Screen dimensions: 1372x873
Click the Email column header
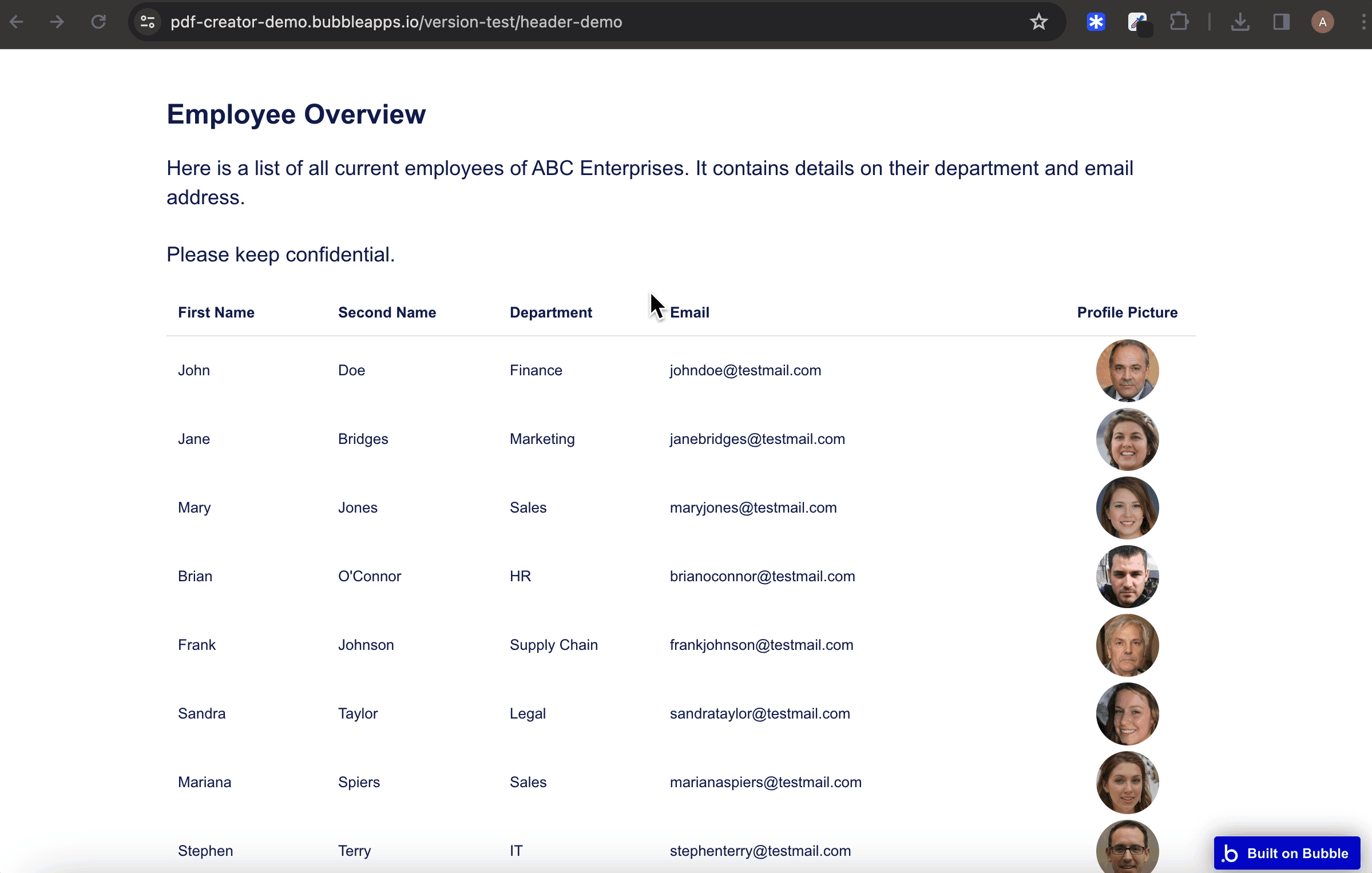(689, 312)
